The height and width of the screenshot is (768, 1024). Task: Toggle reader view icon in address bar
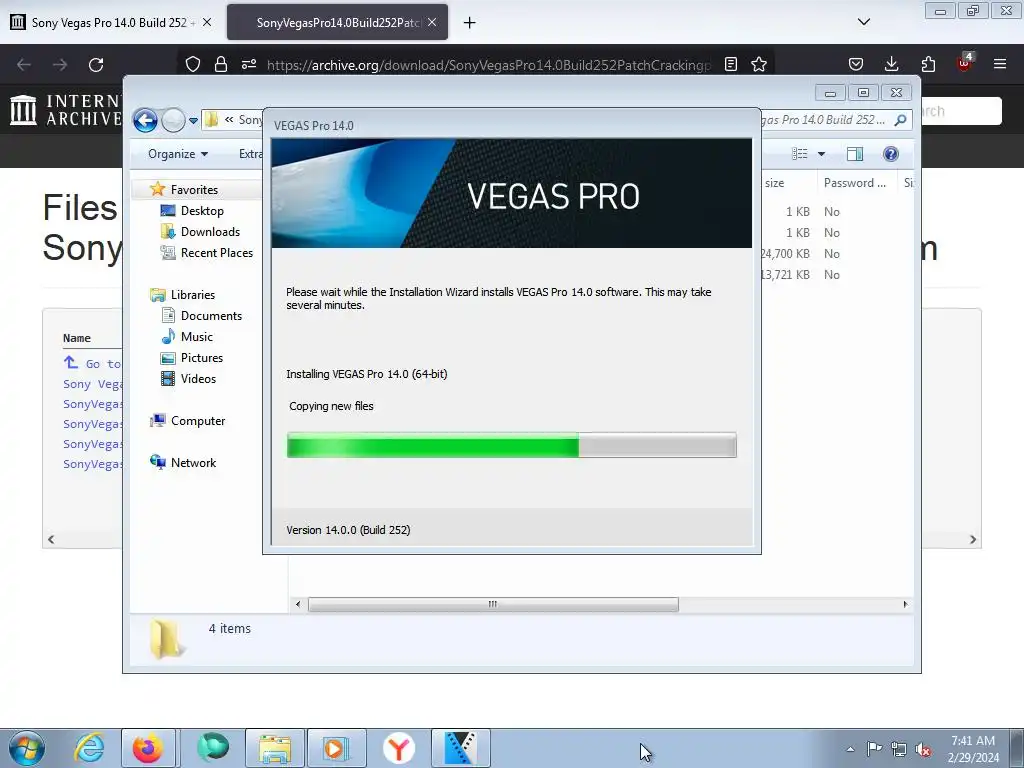[731, 64]
